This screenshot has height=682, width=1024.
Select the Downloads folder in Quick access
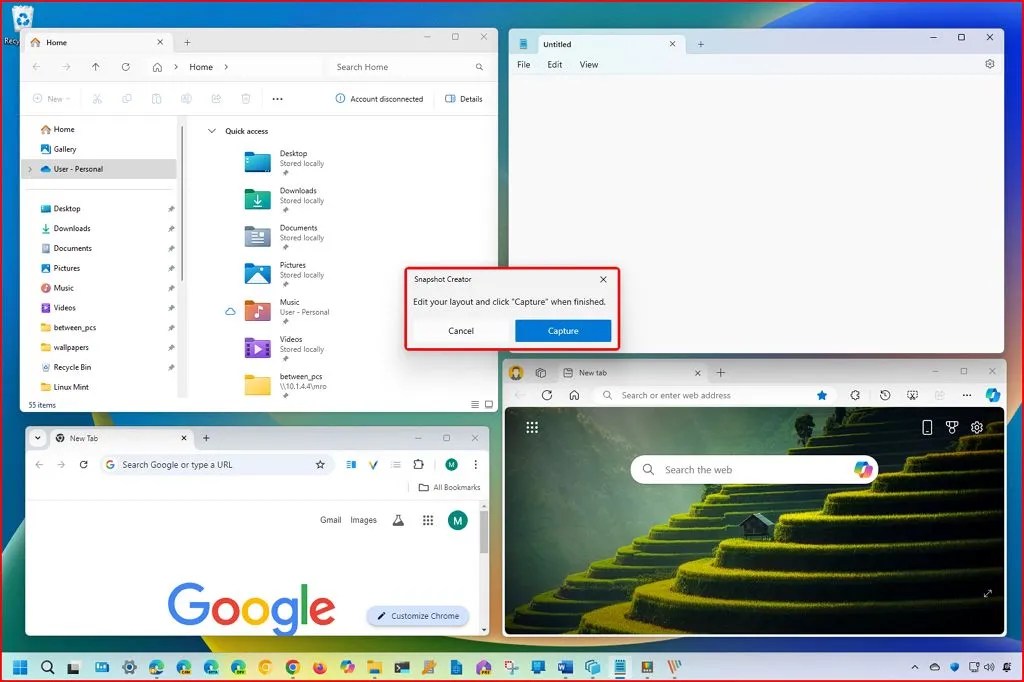(285, 199)
